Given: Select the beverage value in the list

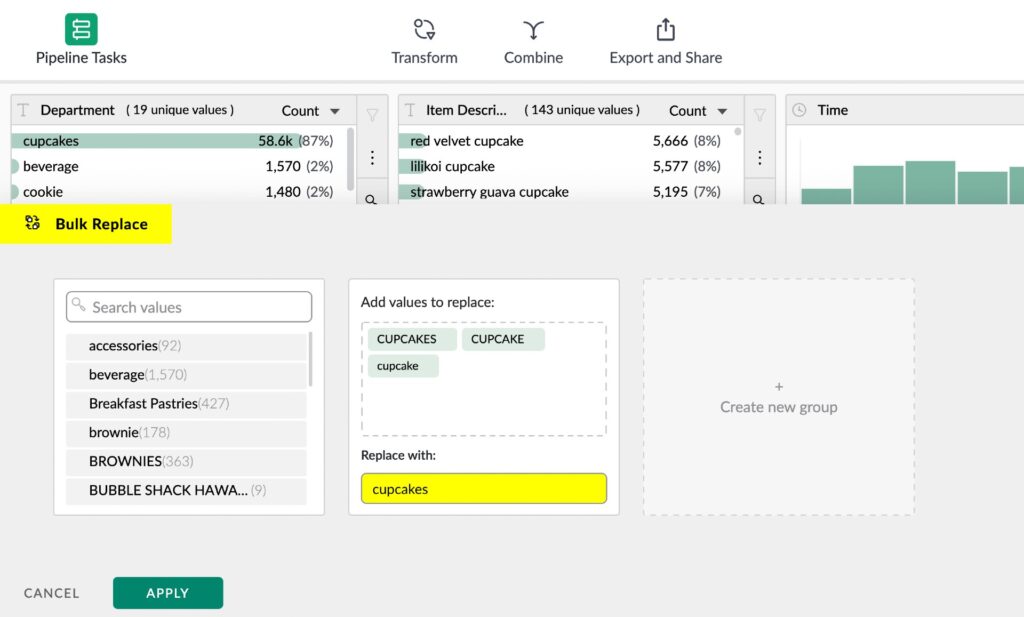Looking at the screenshot, I should (186, 374).
